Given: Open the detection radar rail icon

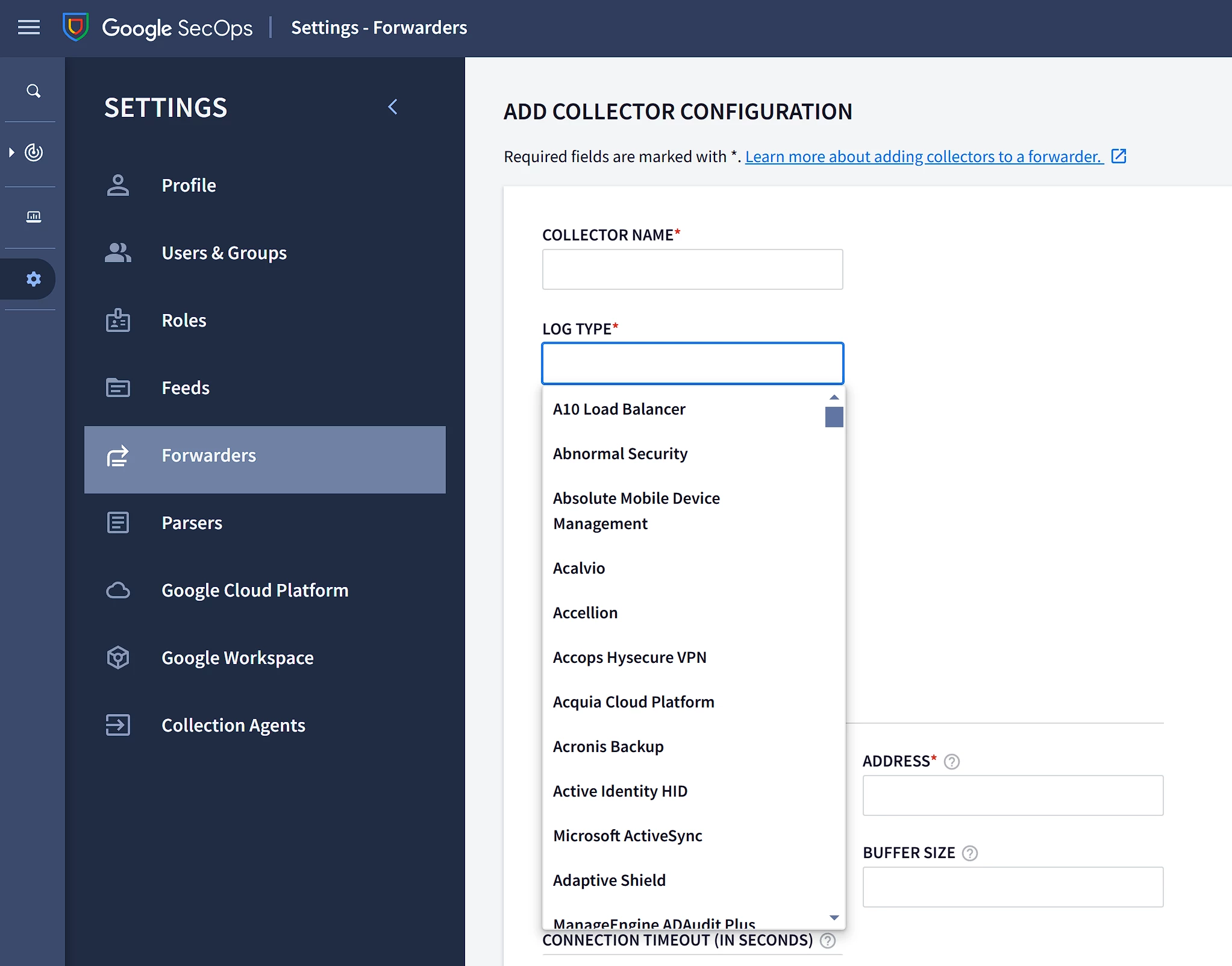Looking at the screenshot, I should [x=34, y=152].
